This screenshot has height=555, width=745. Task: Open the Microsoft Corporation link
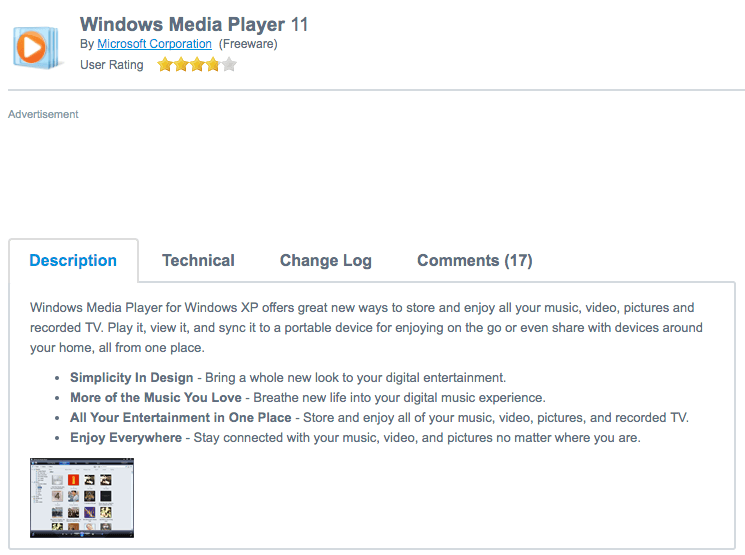(154, 44)
